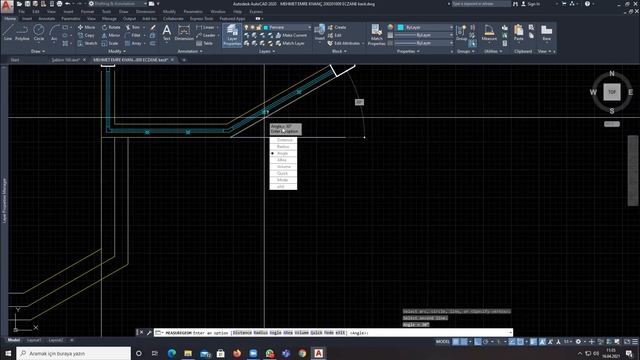This screenshot has width=640, height=360.
Task: Click the TOP face of ViewCube
Action: point(611,92)
